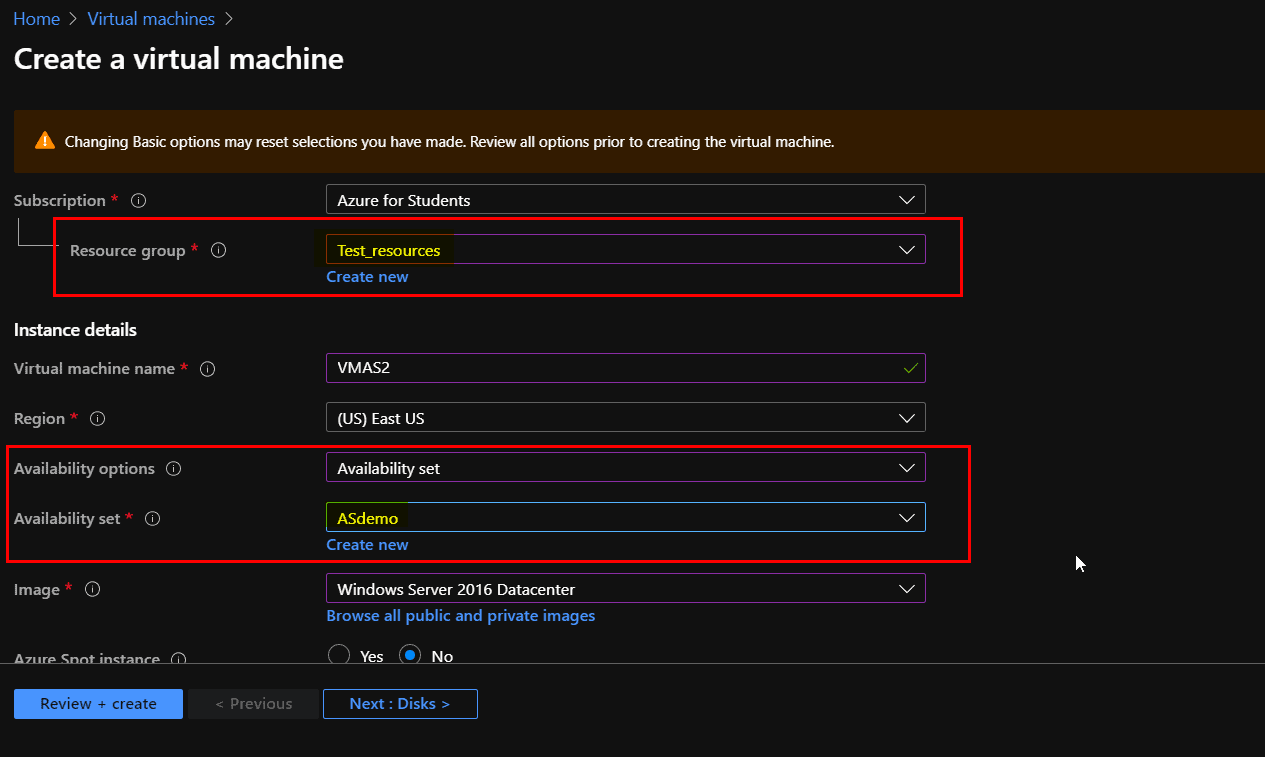
Task: Select No for Azure Spot instance
Action: click(411, 655)
